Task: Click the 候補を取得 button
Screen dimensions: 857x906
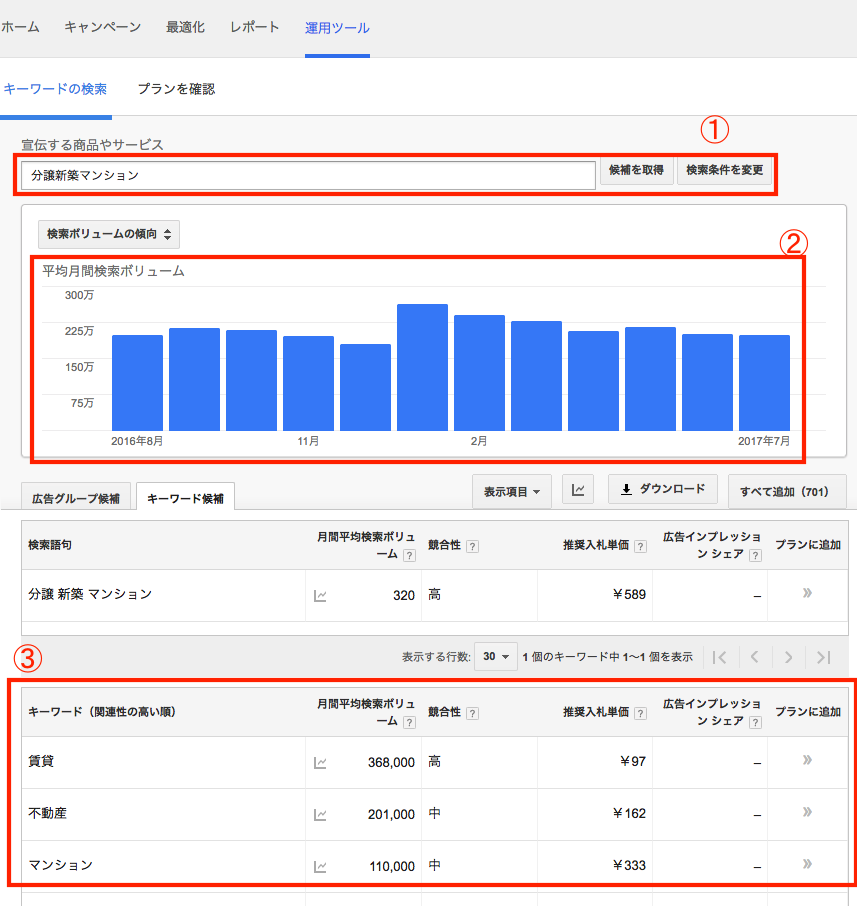Action: [636, 170]
